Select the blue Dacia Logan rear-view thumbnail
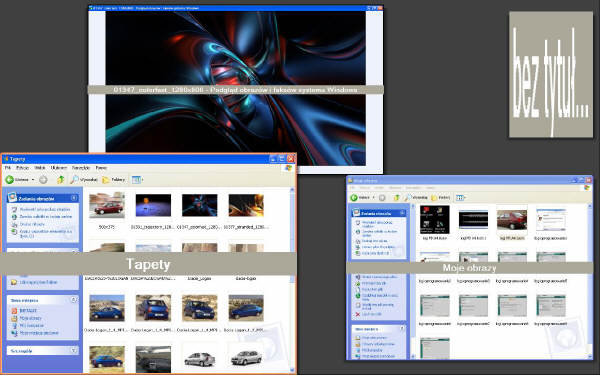This screenshot has width=600, height=375. tap(153, 308)
